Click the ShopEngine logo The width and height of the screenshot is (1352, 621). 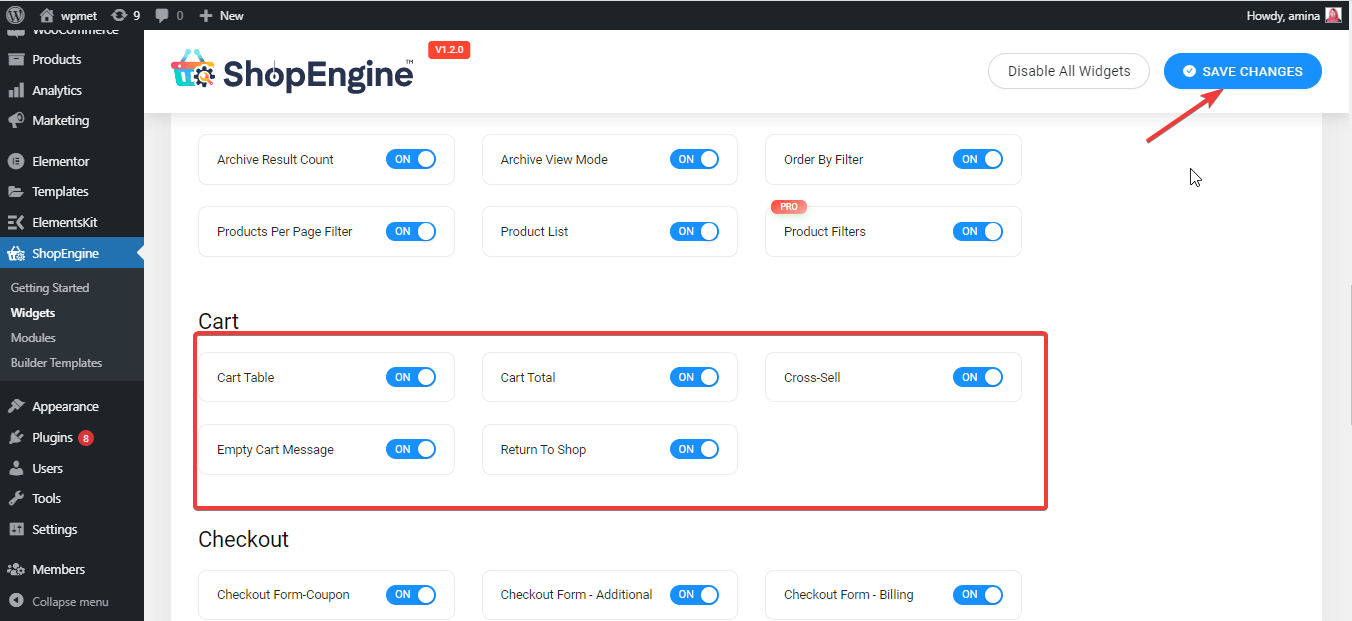click(292, 72)
